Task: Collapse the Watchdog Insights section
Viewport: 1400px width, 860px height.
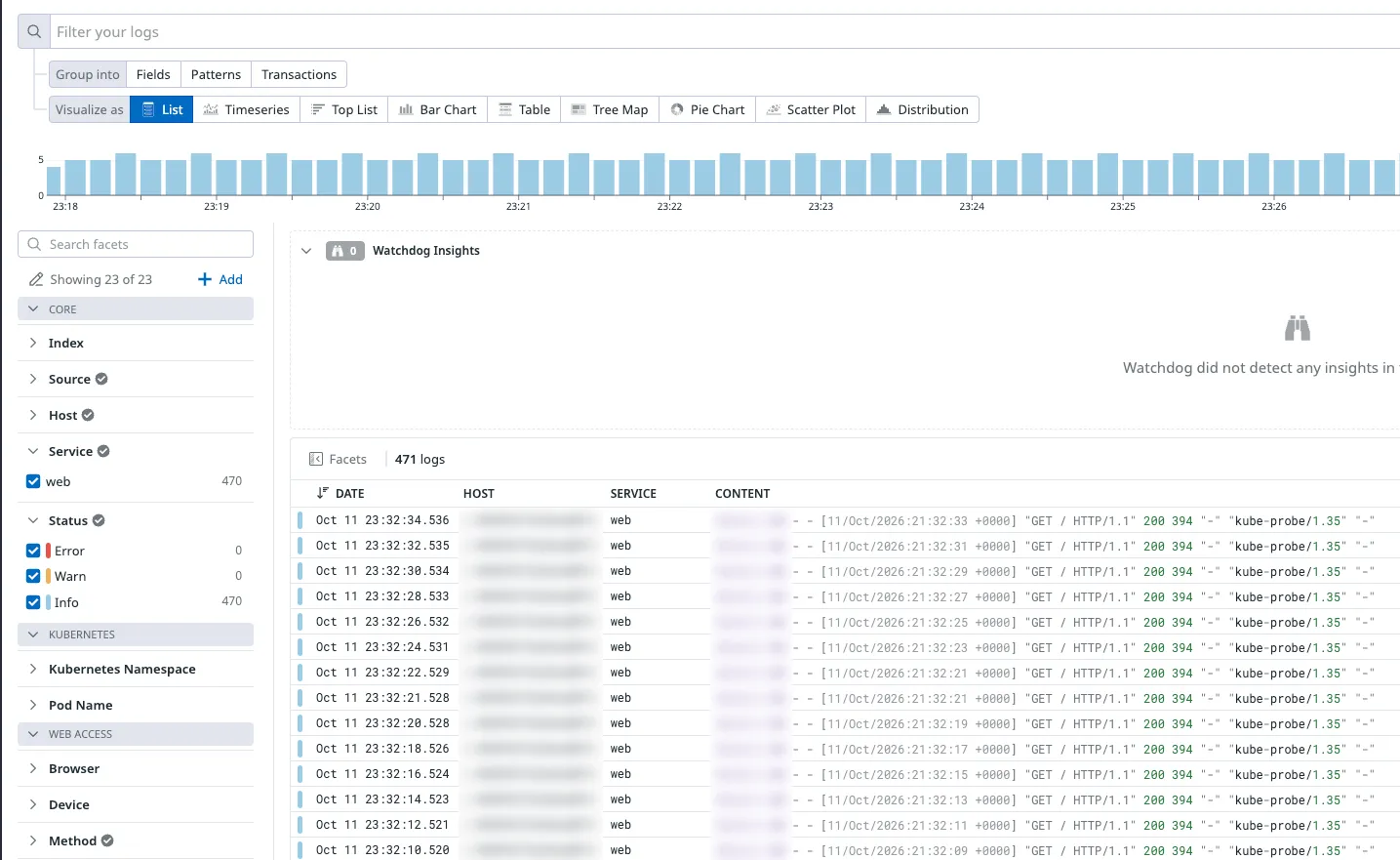Action: [x=306, y=251]
